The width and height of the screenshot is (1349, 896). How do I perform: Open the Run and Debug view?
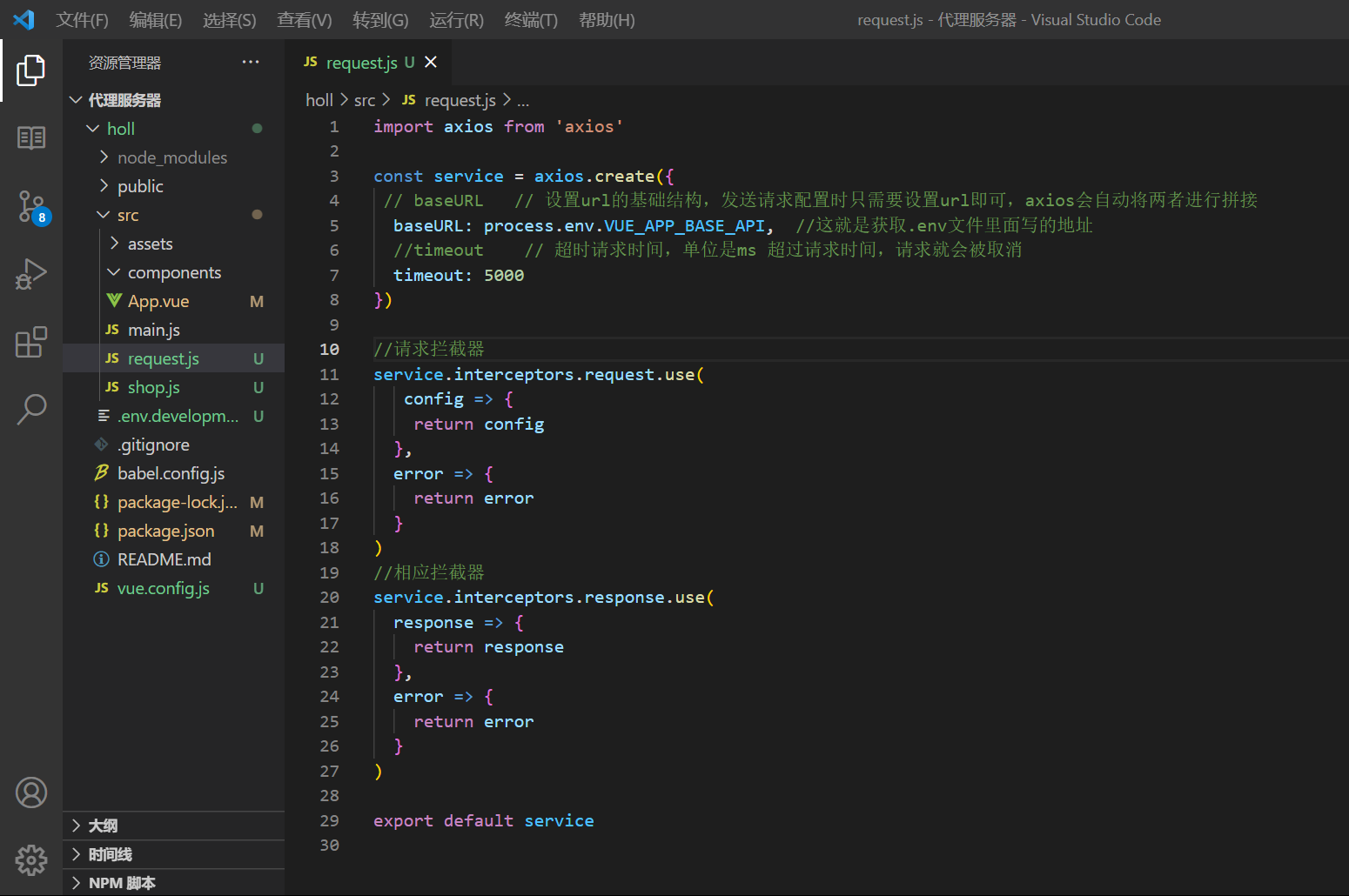[31, 274]
